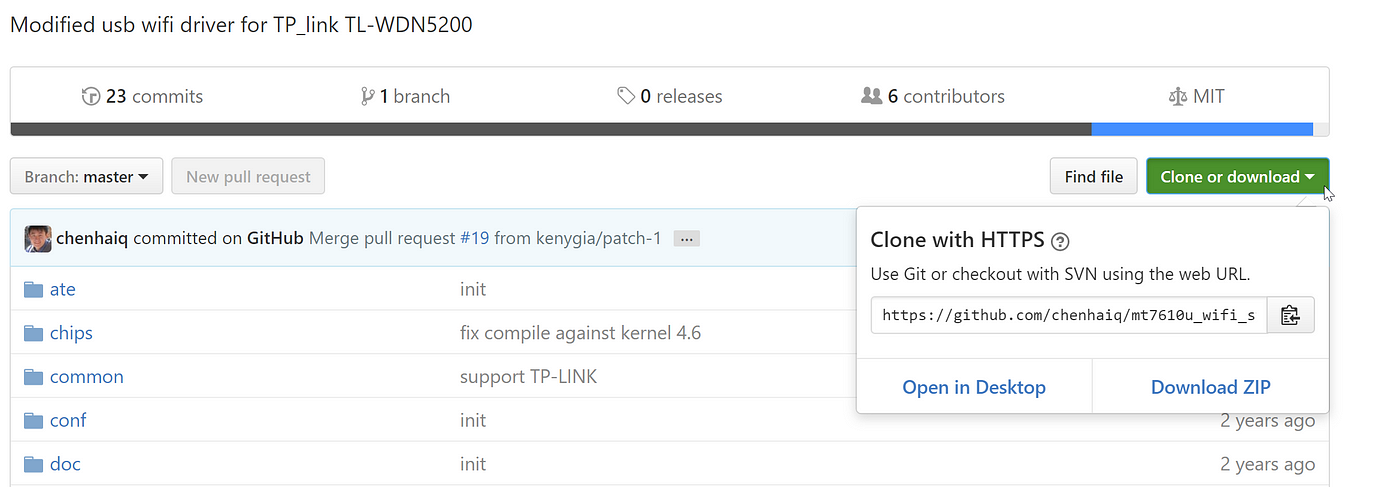
Task: Click the help icon beside Clone with HTTPS
Action: (x=1061, y=241)
